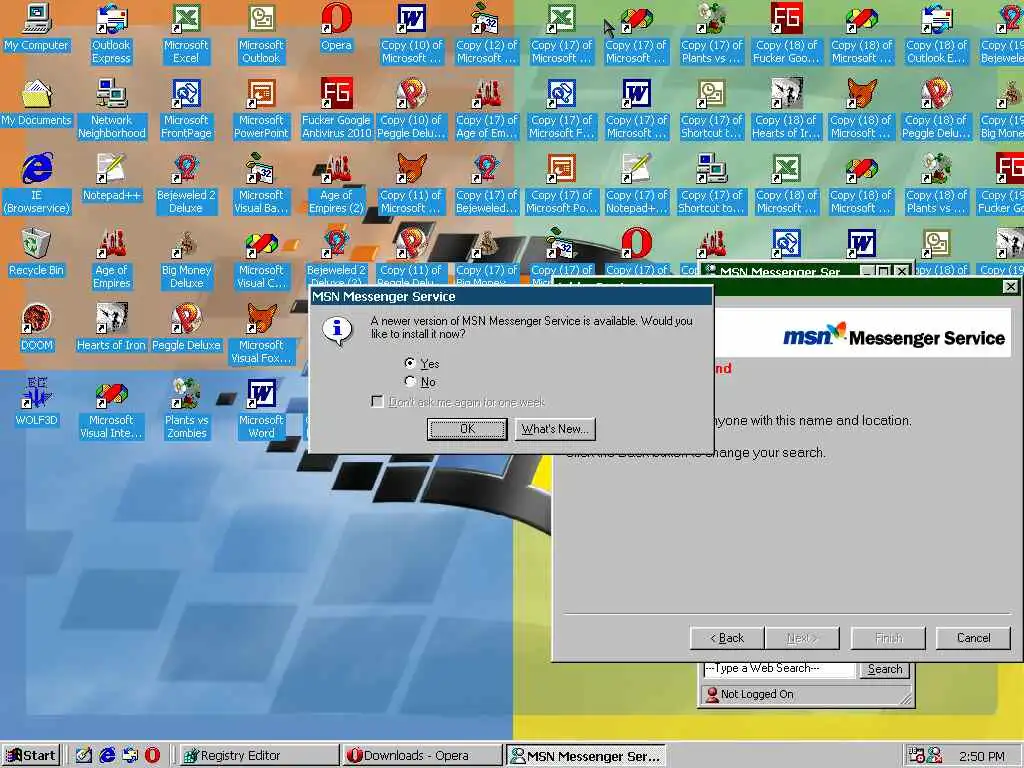
Task: Select the DOOM desktop icon
Action: (x=37, y=328)
